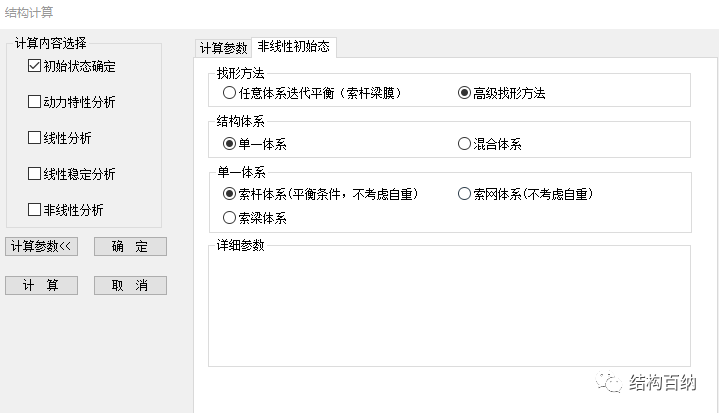Start calculation with 计算 button
Screen dimensions: 719x413
pos(41,286)
